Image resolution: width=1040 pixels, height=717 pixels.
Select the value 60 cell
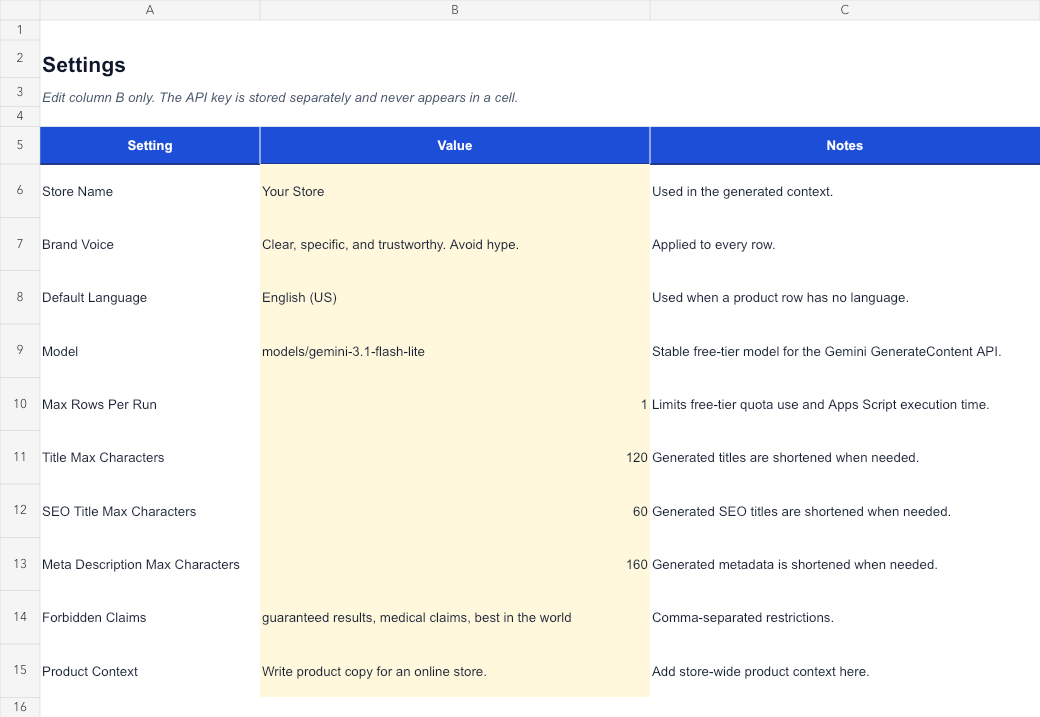point(454,511)
